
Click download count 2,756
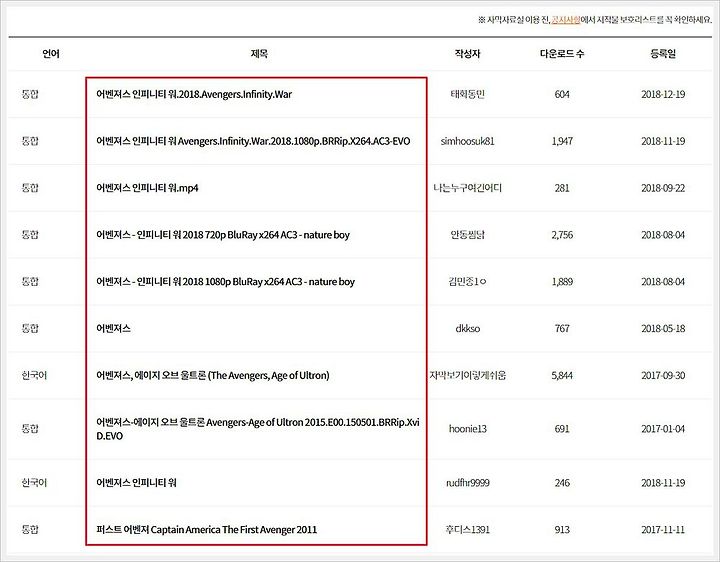pos(562,235)
